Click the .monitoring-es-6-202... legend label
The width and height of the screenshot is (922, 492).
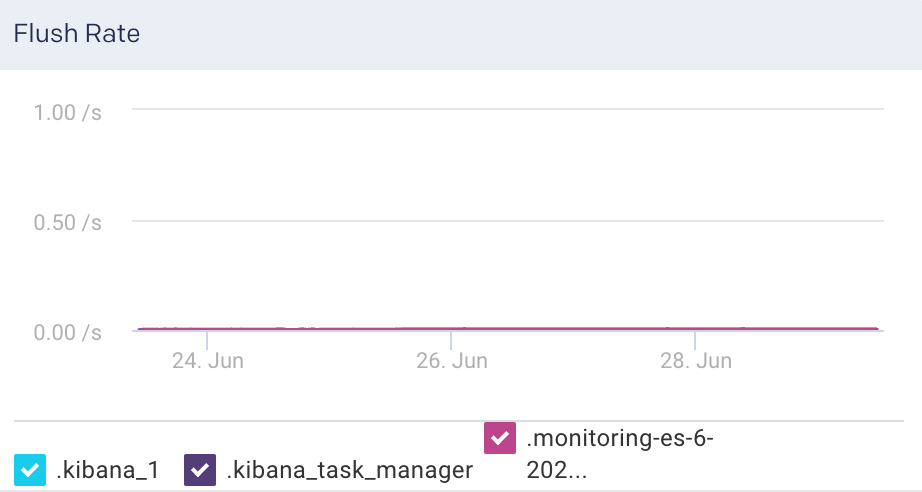coord(620,454)
